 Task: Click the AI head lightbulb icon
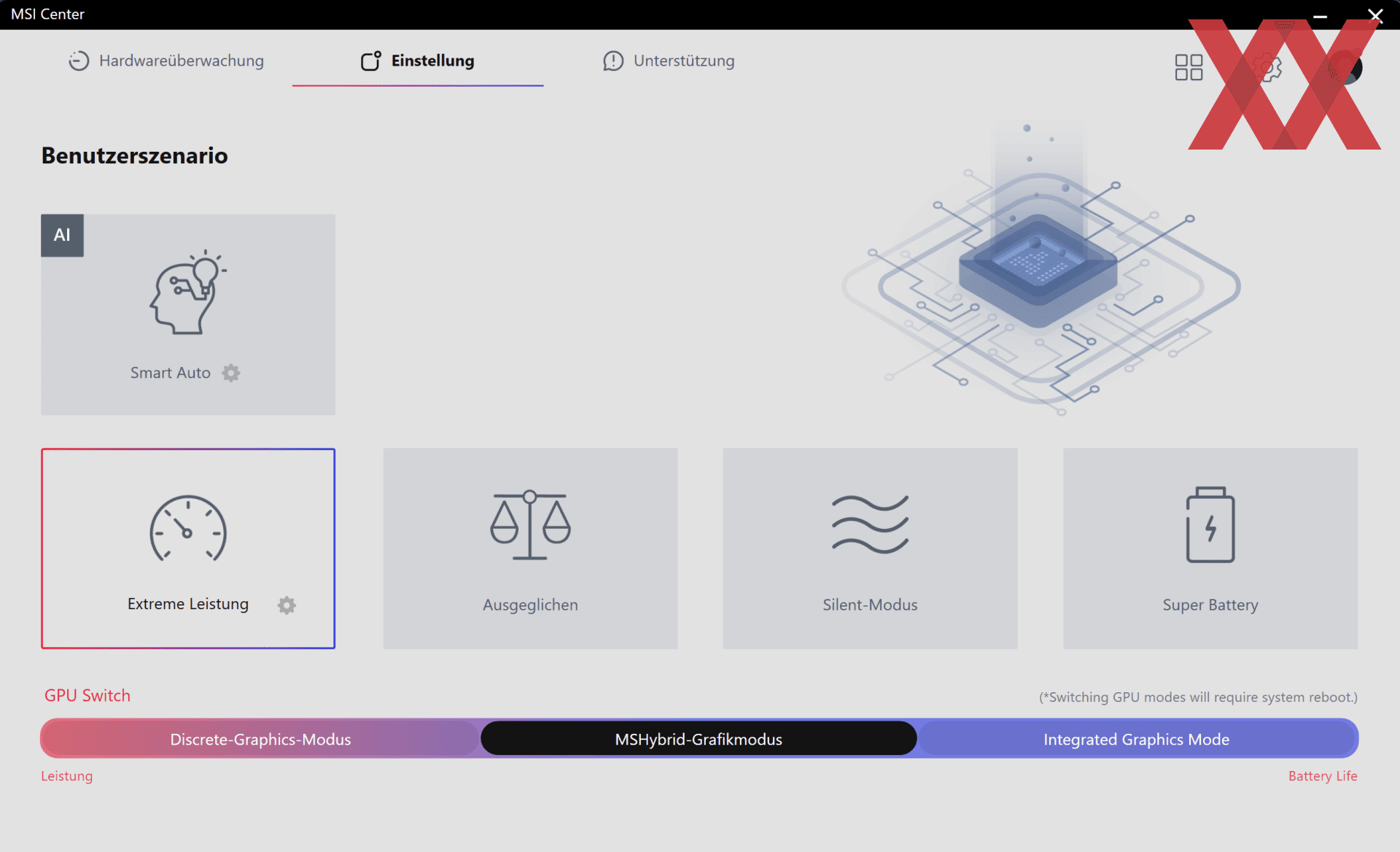coord(188,293)
